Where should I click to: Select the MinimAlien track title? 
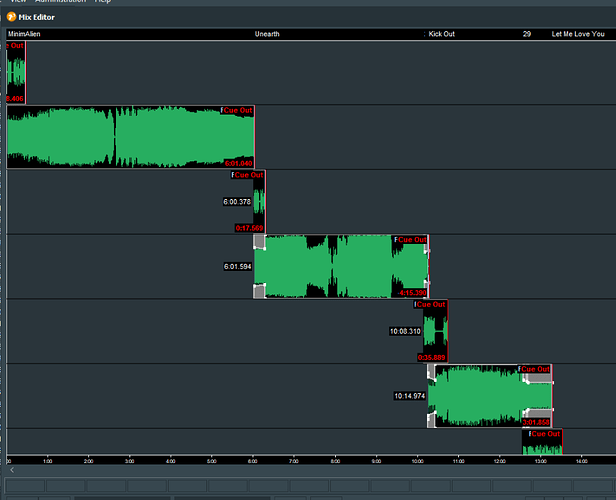(x=24, y=34)
